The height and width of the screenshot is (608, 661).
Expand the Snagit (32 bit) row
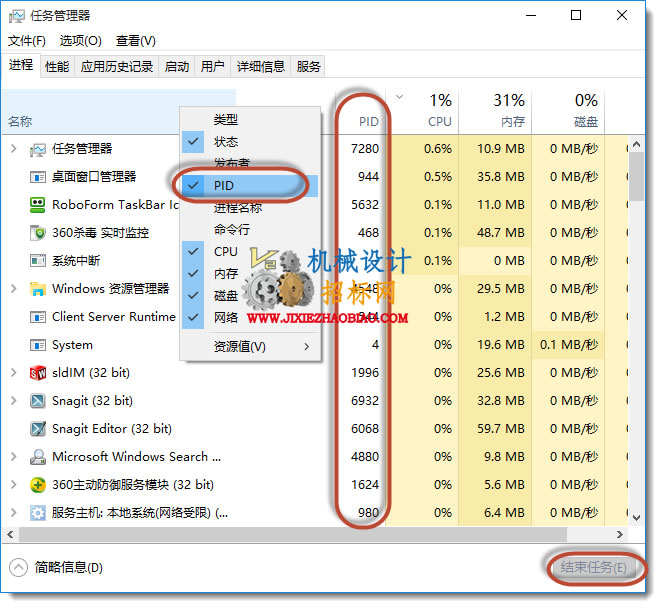pos(13,401)
